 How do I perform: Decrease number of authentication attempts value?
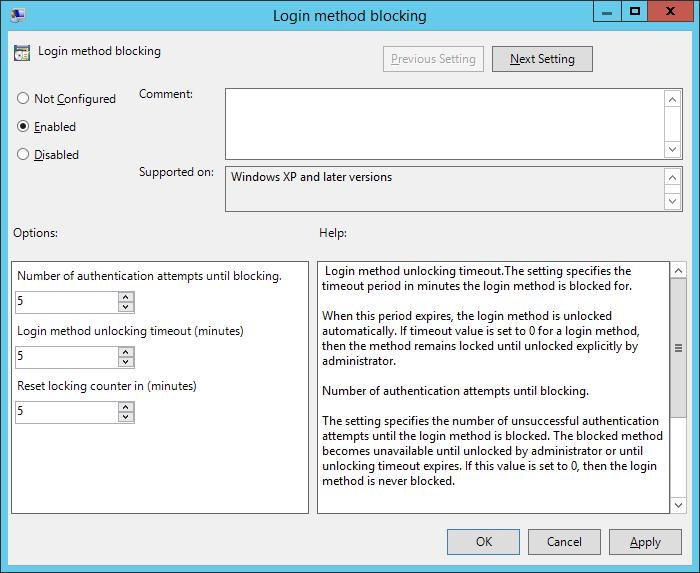click(125, 307)
